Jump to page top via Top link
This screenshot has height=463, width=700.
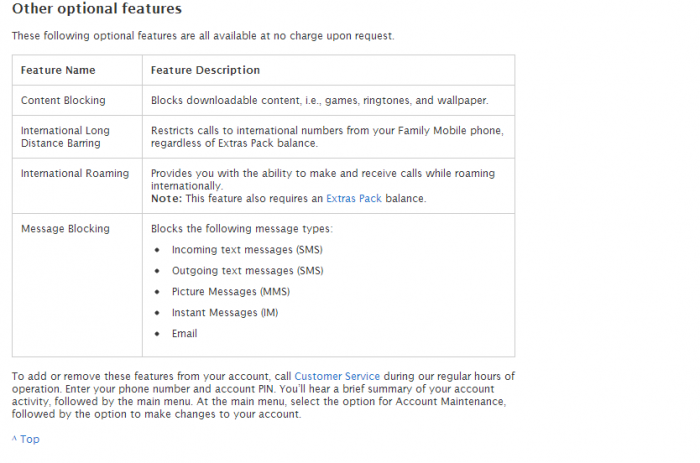(26, 439)
